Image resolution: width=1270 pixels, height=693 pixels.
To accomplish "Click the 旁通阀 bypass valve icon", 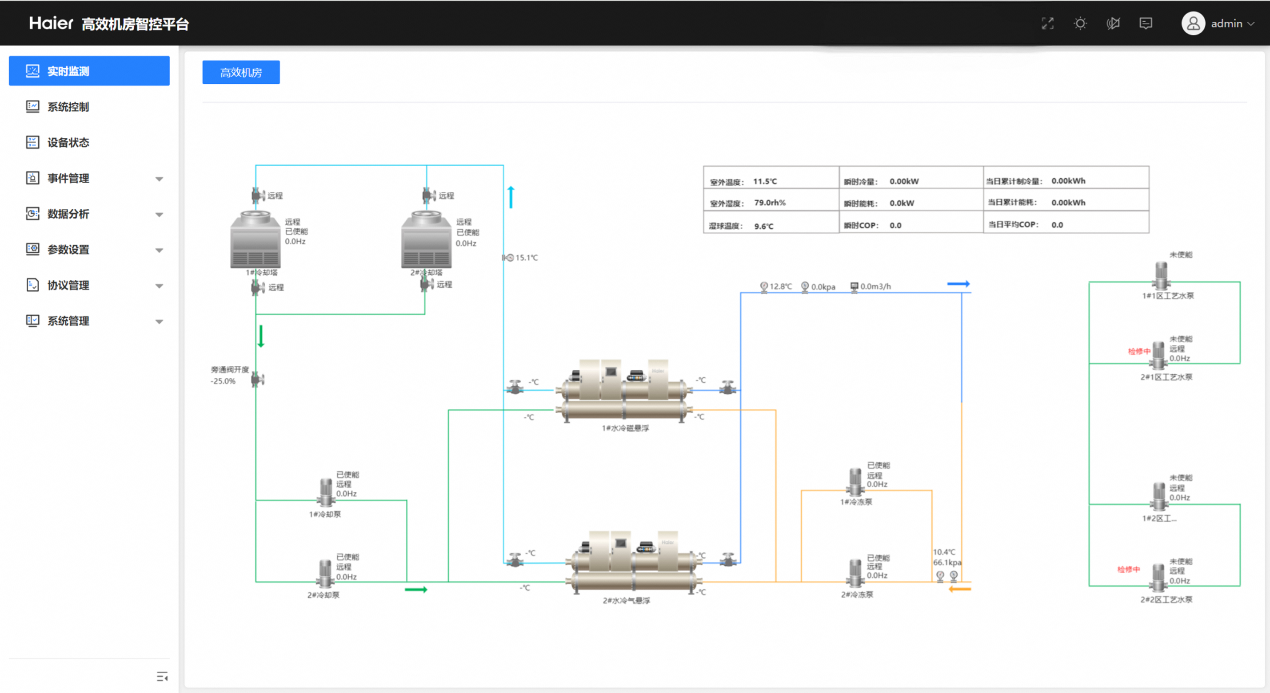I will coord(258,379).
